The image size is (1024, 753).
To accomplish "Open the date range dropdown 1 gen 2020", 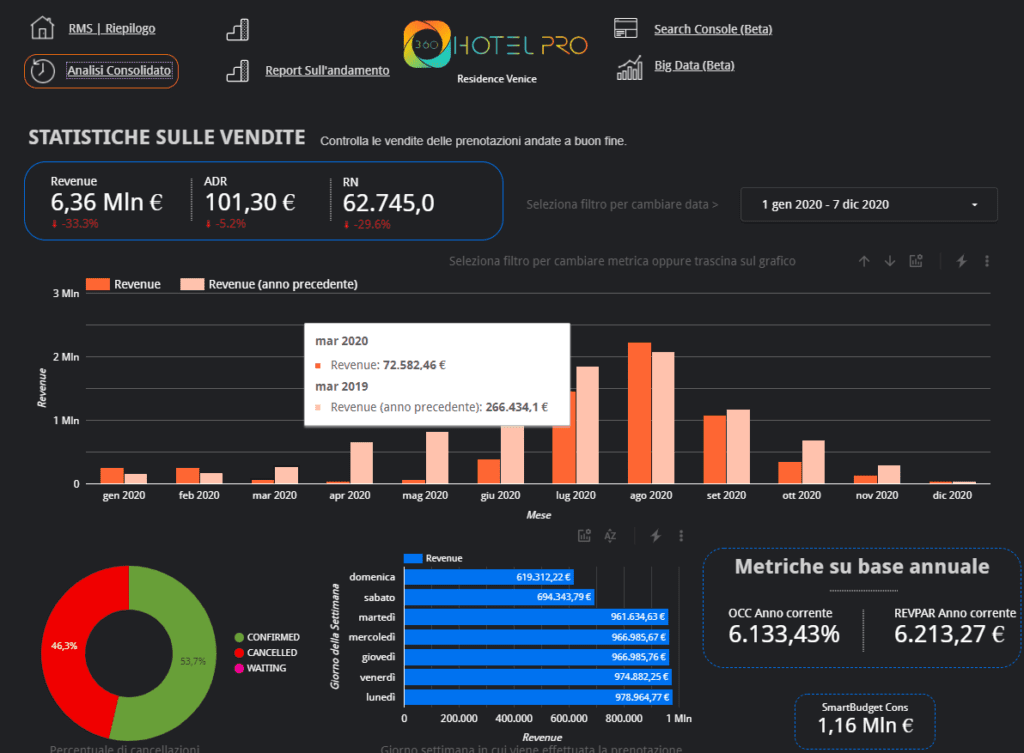I will click(868, 204).
